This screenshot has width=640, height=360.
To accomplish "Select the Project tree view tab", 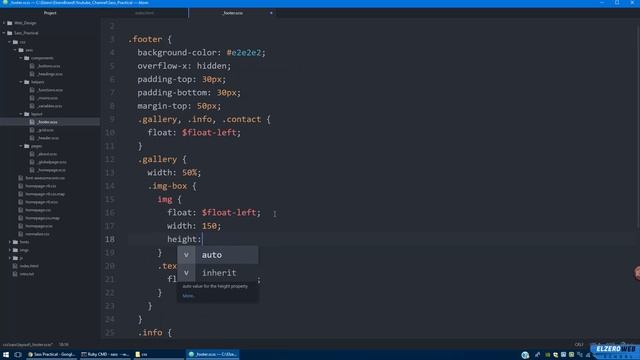I will click(x=50, y=13).
